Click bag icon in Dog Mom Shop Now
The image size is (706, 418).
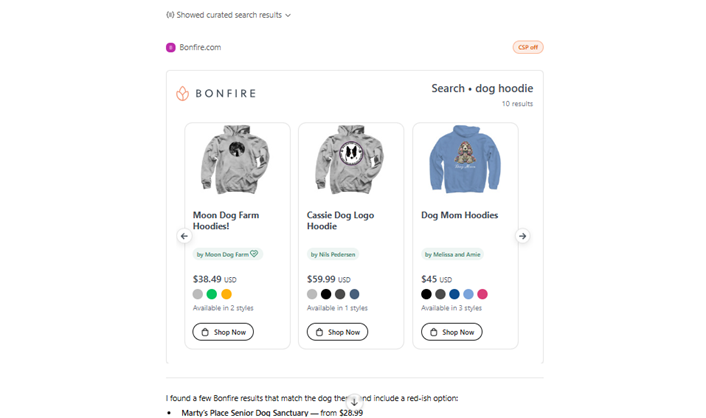pyautogui.click(x=434, y=332)
